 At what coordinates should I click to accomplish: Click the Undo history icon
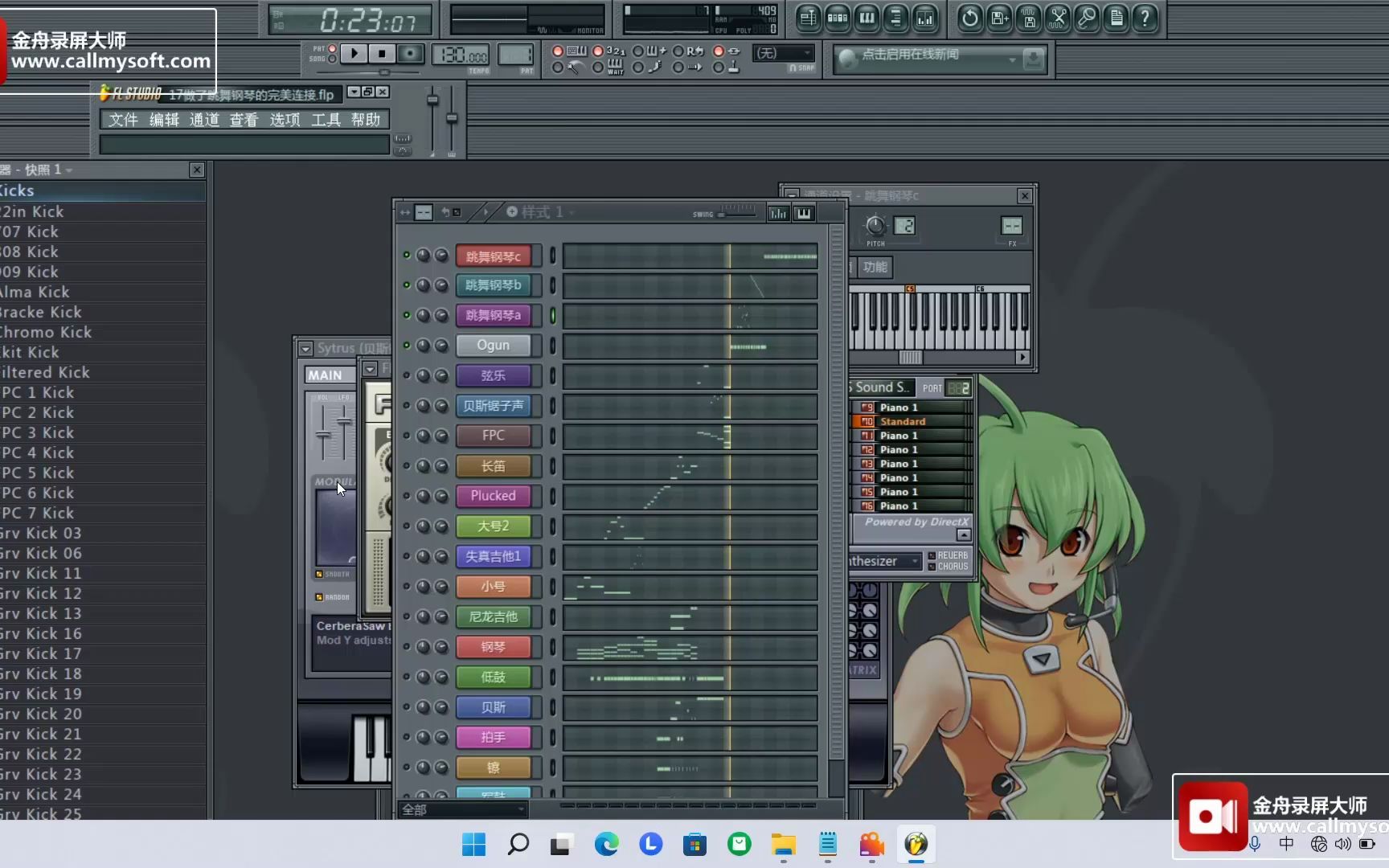969,18
